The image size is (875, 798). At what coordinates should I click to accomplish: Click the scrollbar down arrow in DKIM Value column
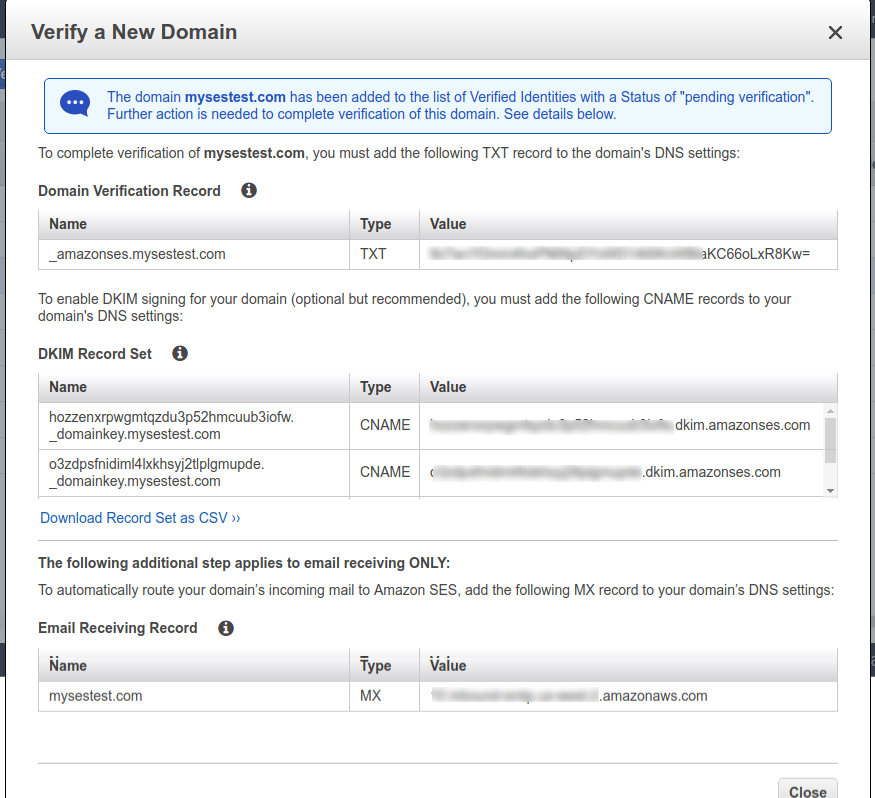tap(829, 490)
